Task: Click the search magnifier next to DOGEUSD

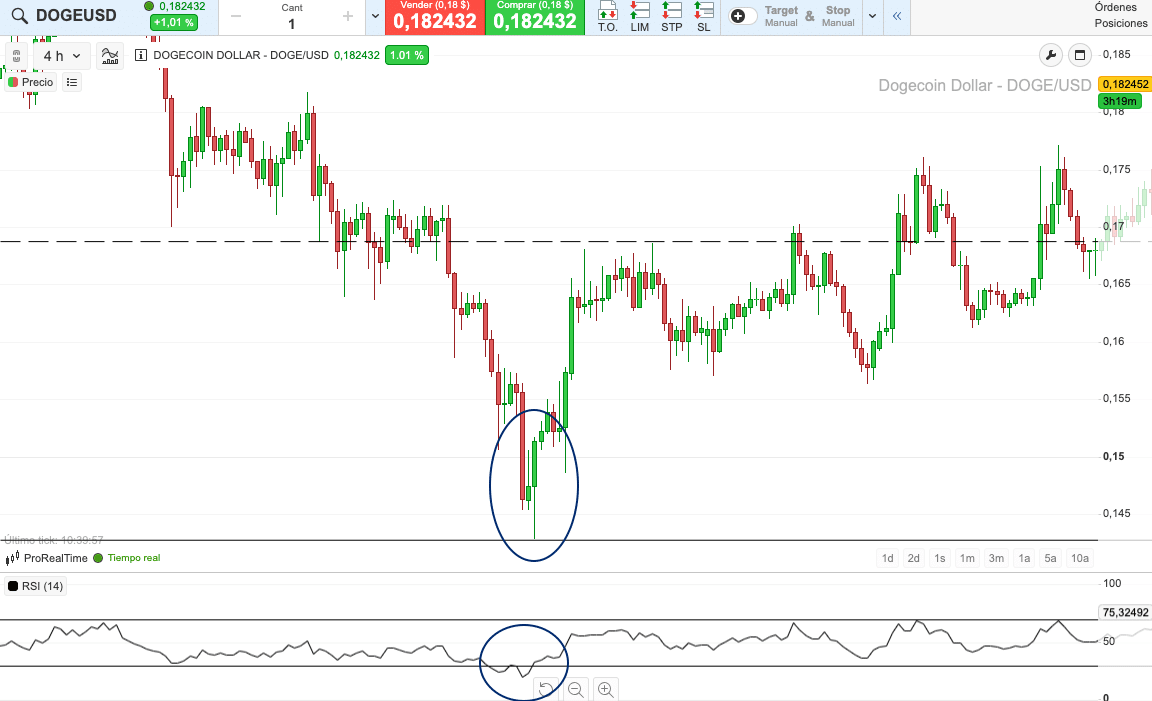Action: pos(17,16)
